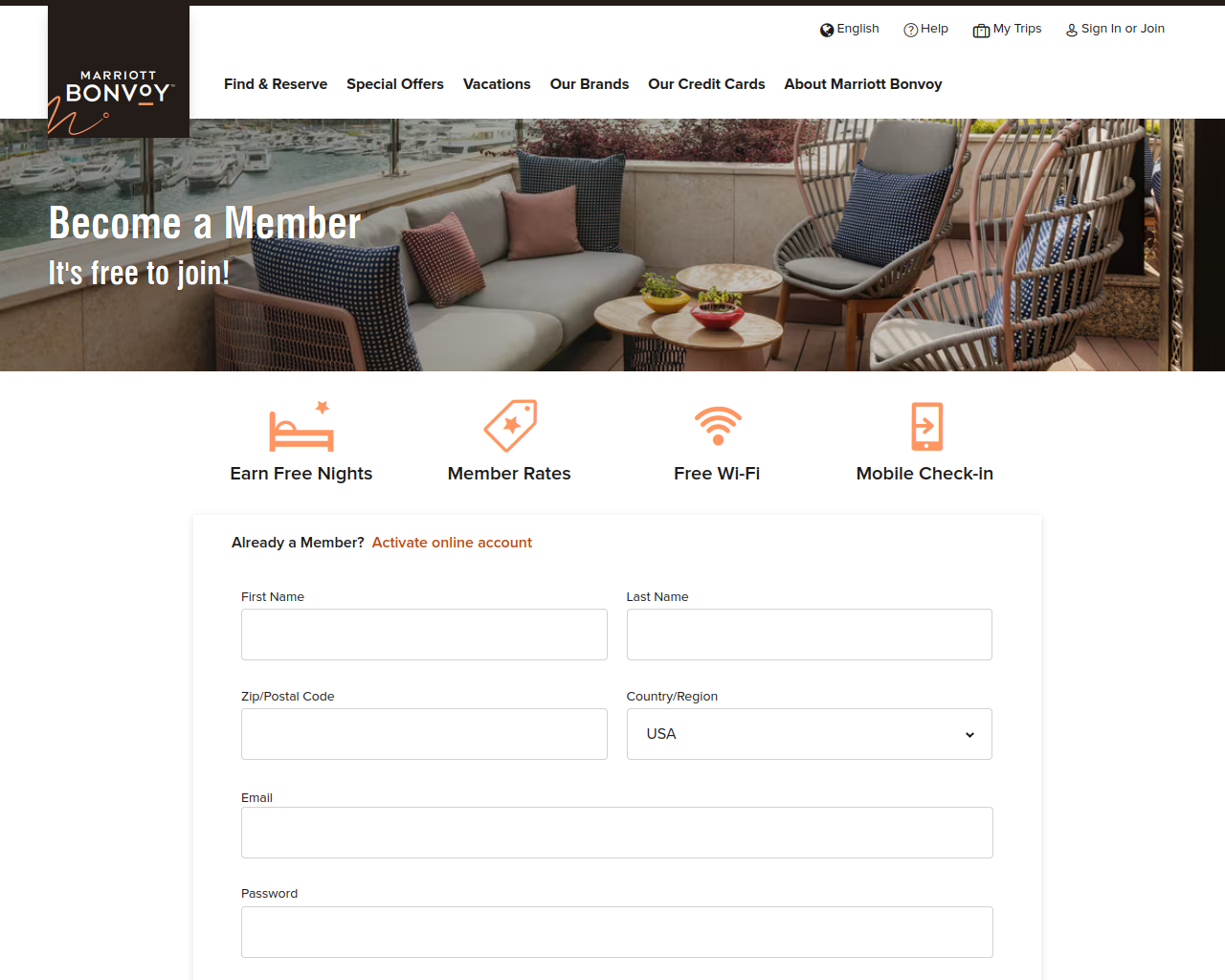Open the Special Offers menu item

point(395,84)
